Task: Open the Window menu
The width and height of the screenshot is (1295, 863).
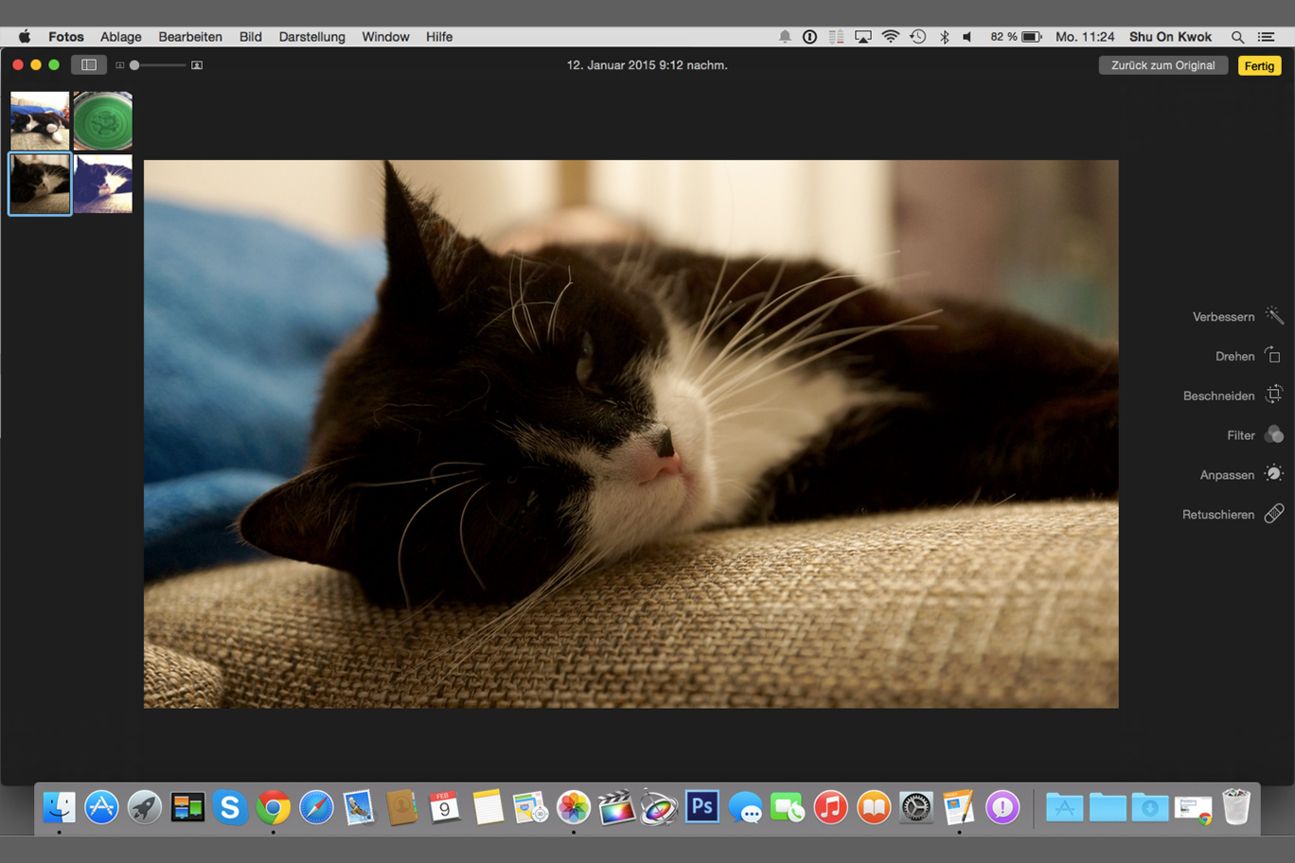Action: click(x=385, y=37)
